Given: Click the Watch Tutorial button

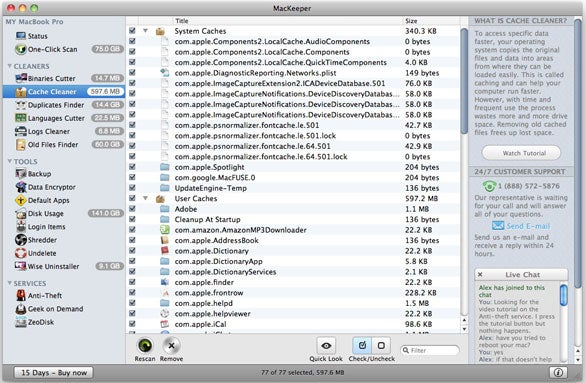Looking at the screenshot, I should pyautogui.click(x=521, y=153).
